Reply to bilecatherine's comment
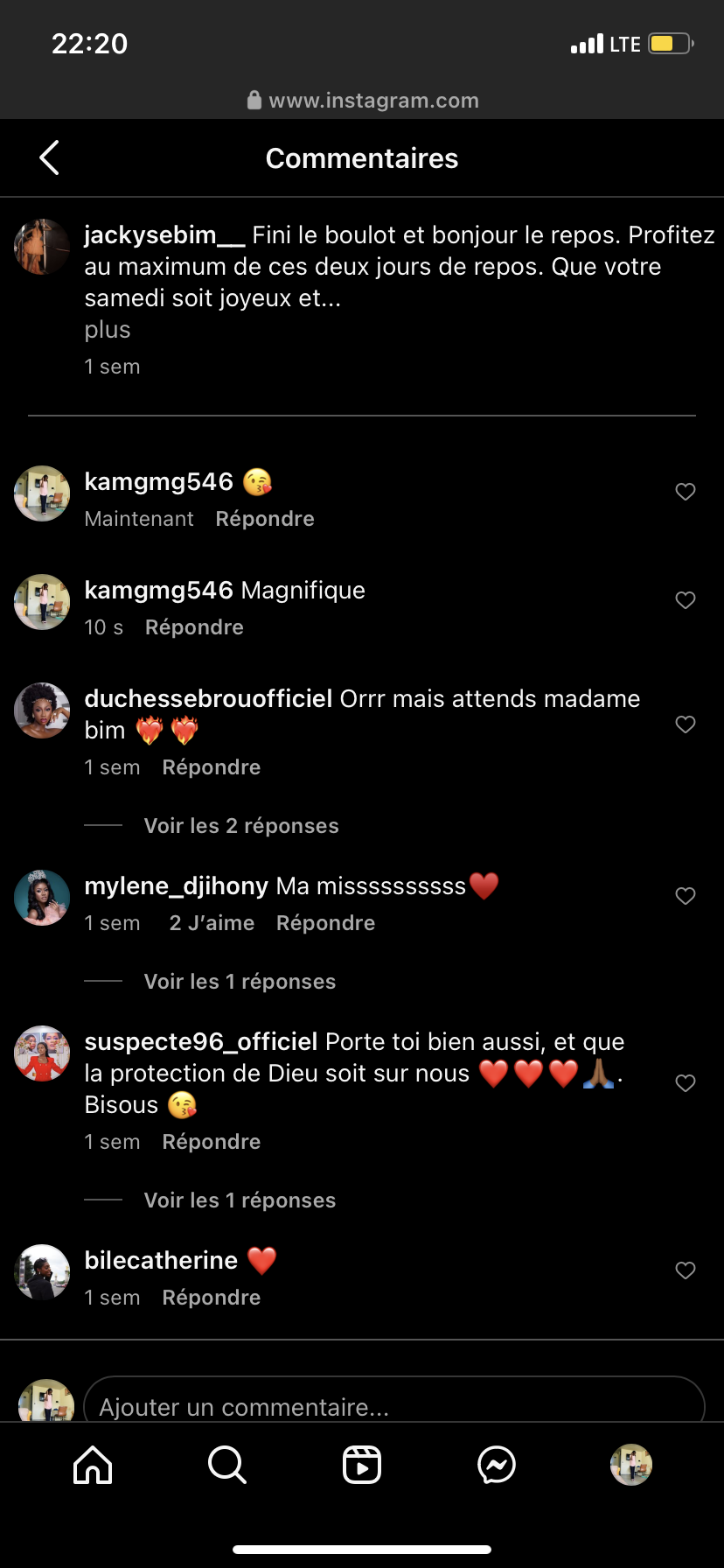Viewport: 724px width, 1568px height. [x=212, y=1298]
